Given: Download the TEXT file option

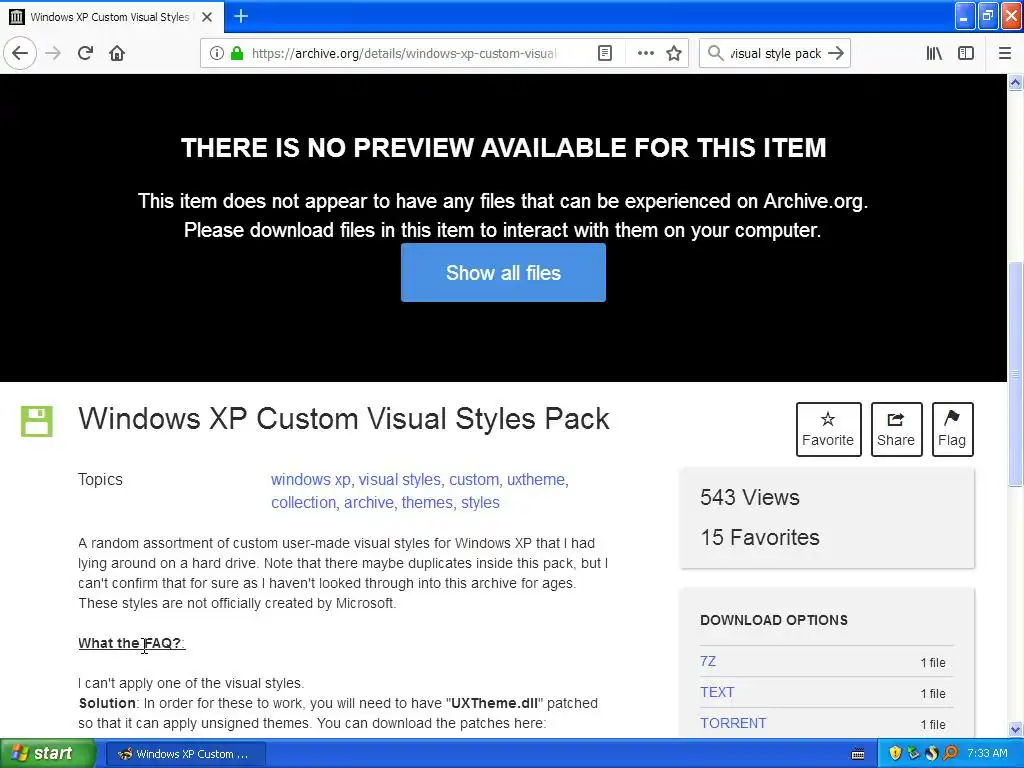Looking at the screenshot, I should point(717,692).
